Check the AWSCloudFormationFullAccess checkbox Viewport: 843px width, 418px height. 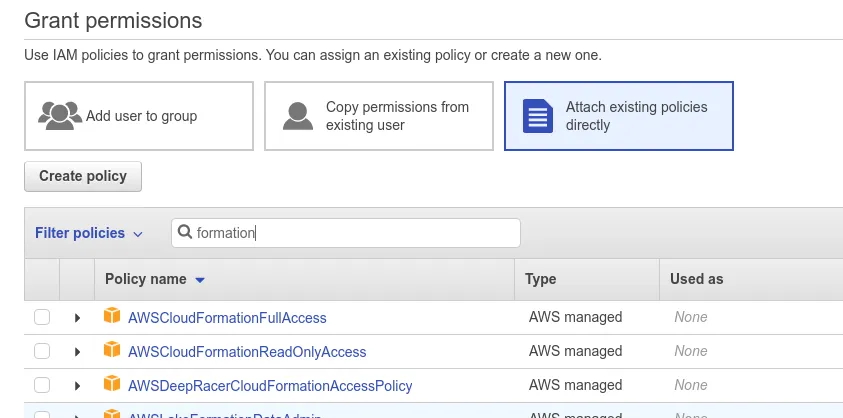(42, 318)
